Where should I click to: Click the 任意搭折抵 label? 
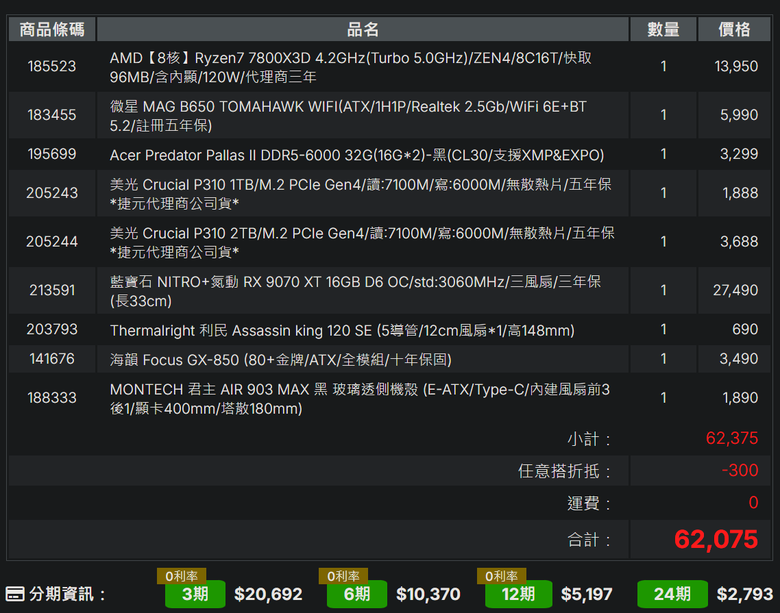[564, 471]
